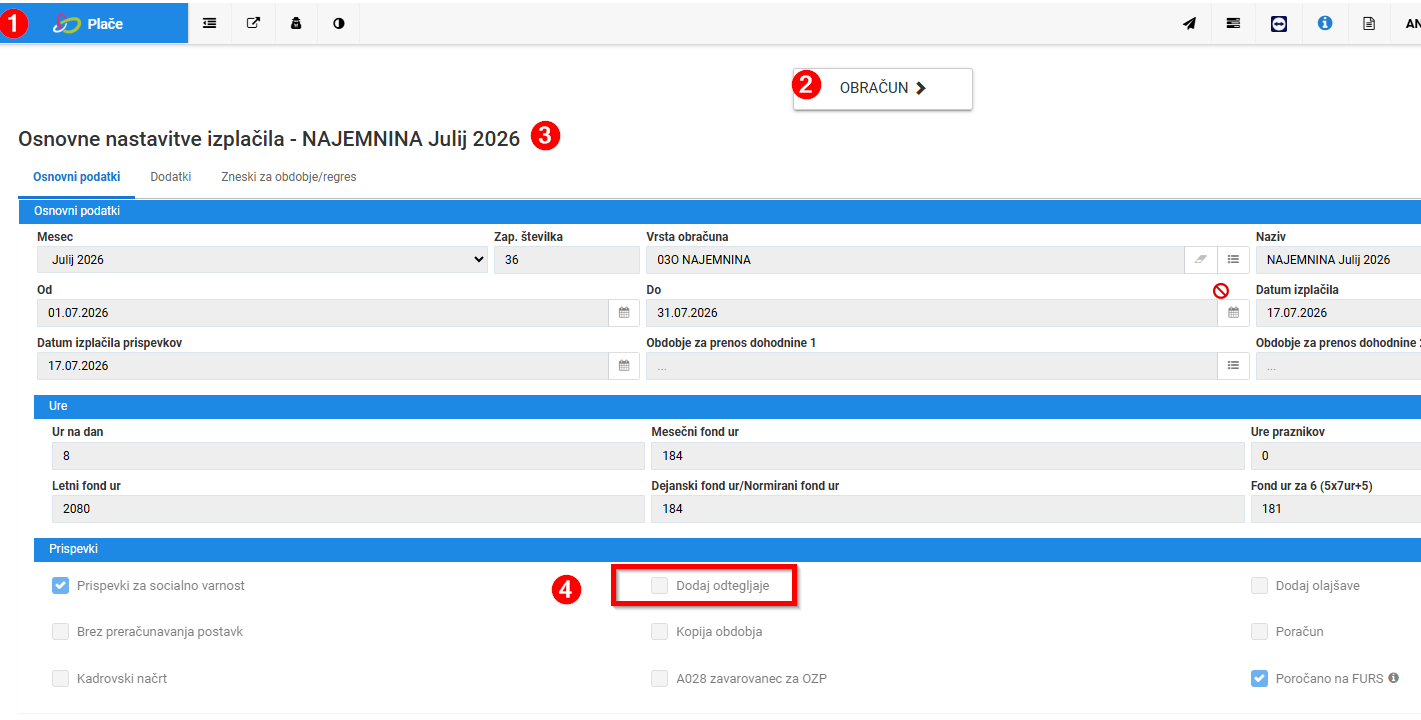Open the calendar for the Do date
The width and height of the screenshot is (1421, 720).
1233,313
